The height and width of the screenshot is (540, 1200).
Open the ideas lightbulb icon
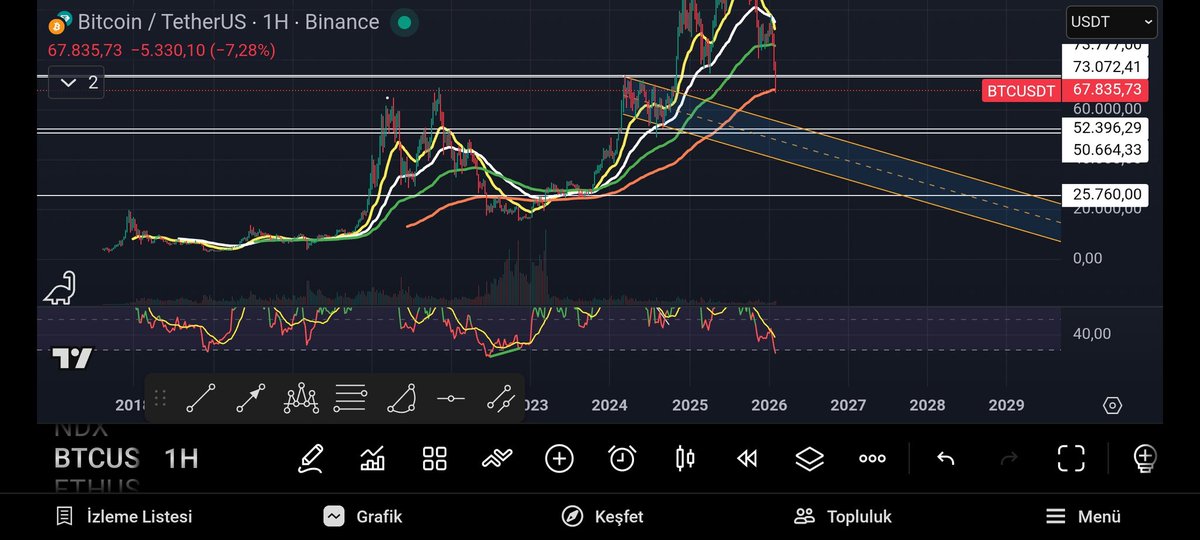click(1144, 459)
